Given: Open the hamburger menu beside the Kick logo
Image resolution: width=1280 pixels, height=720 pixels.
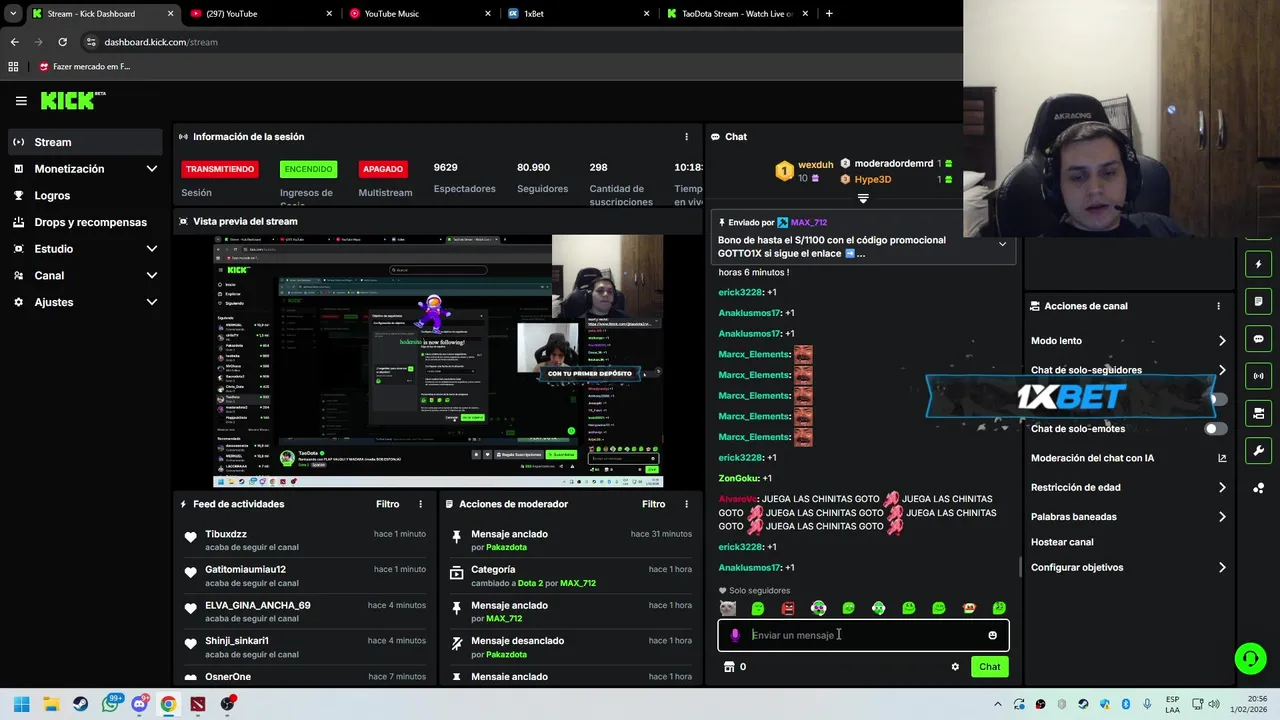Looking at the screenshot, I should coord(21,101).
